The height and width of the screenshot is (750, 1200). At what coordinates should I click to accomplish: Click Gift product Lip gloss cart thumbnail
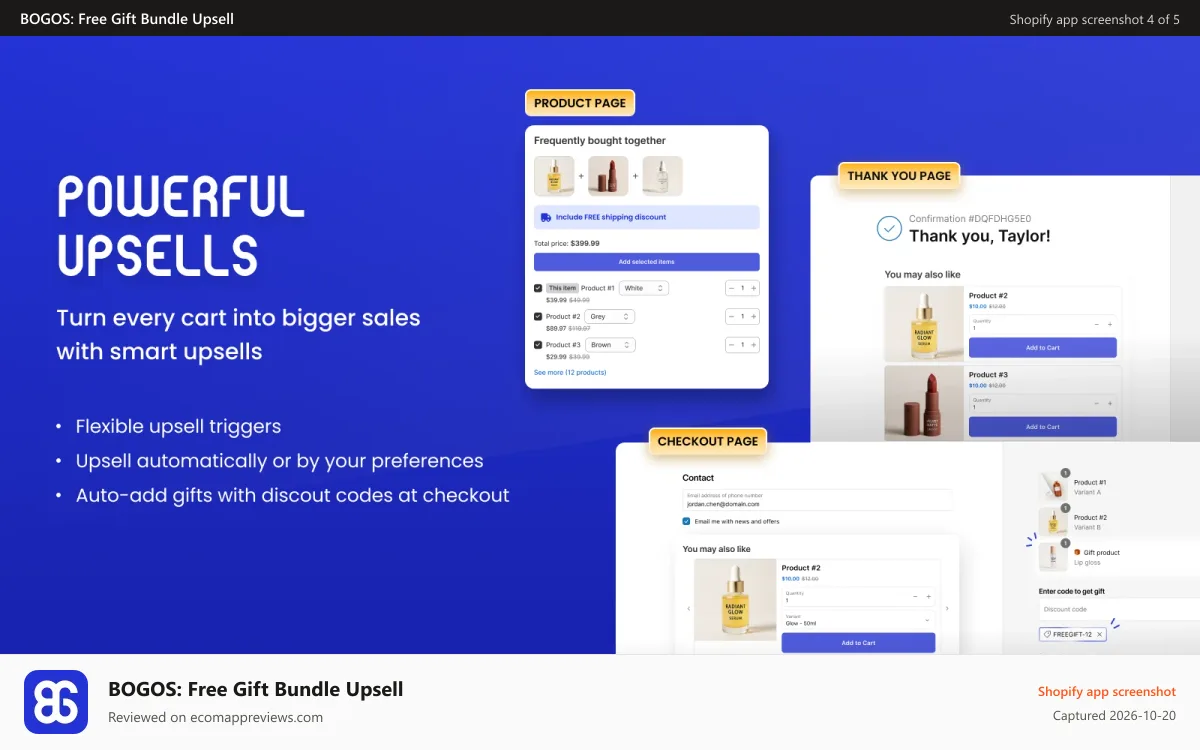click(x=1053, y=557)
